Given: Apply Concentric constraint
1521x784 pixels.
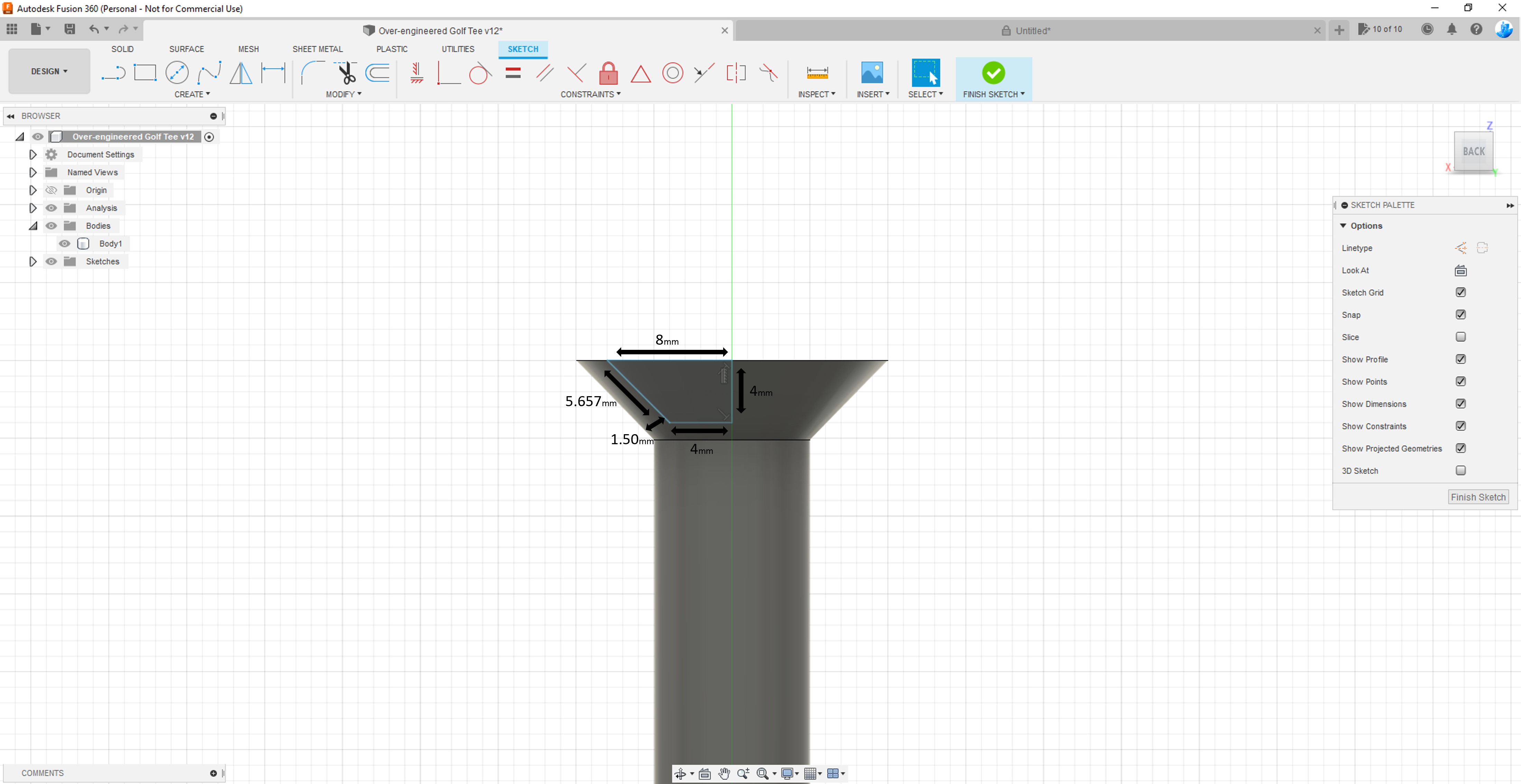Looking at the screenshot, I should coord(672,73).
